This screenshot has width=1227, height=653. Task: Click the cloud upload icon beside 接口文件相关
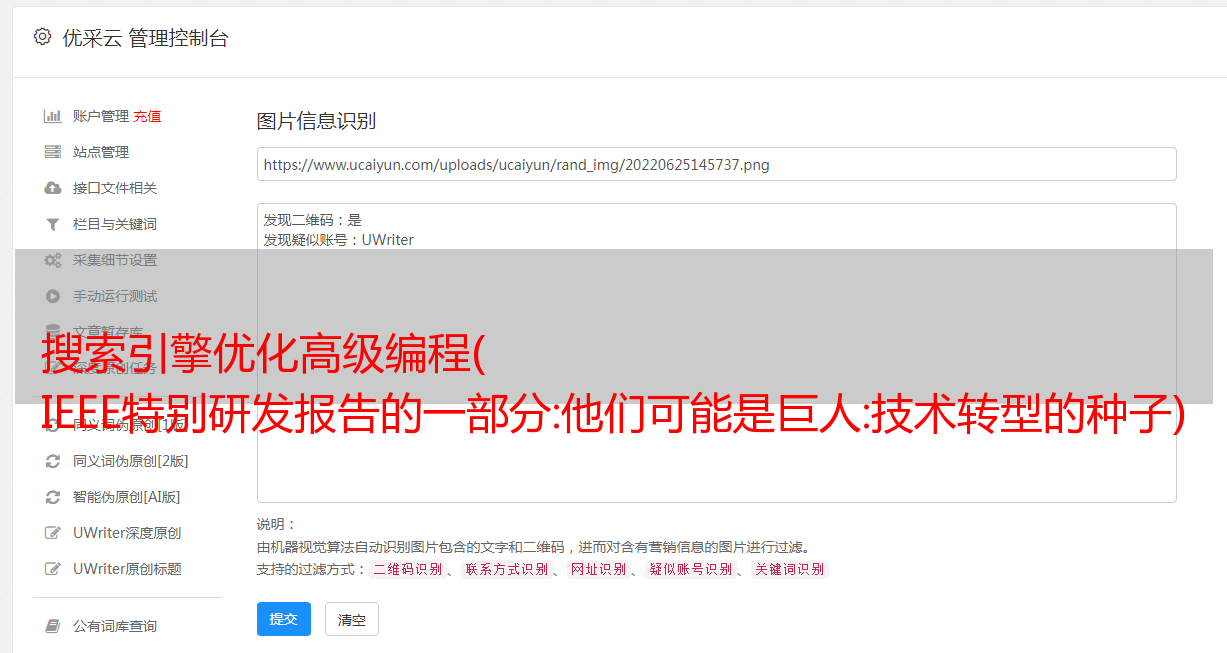(x=53, y=188)
